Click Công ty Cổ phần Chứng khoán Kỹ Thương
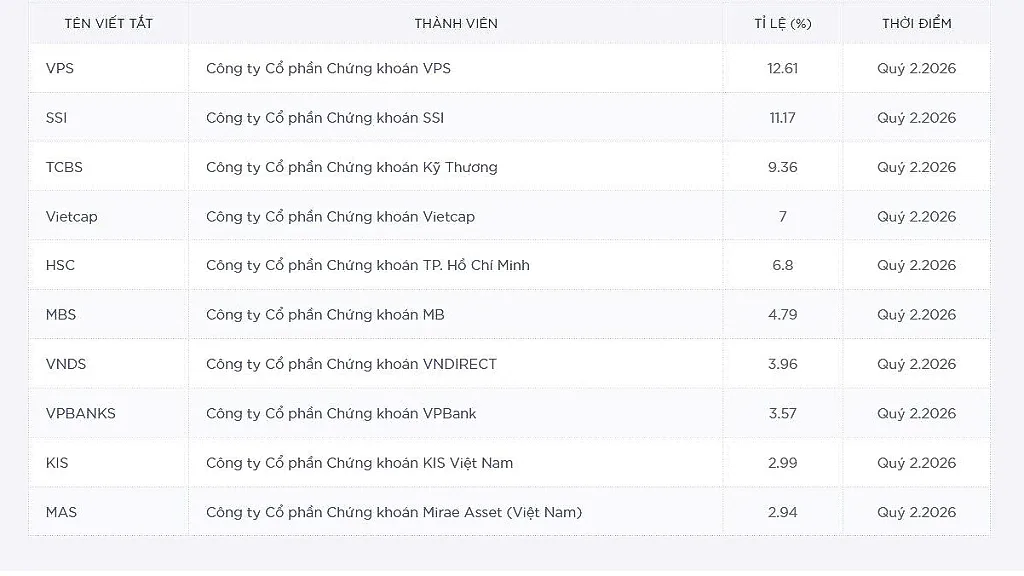The width and height of the screenshot is (1024, 576). coord(351,167)
